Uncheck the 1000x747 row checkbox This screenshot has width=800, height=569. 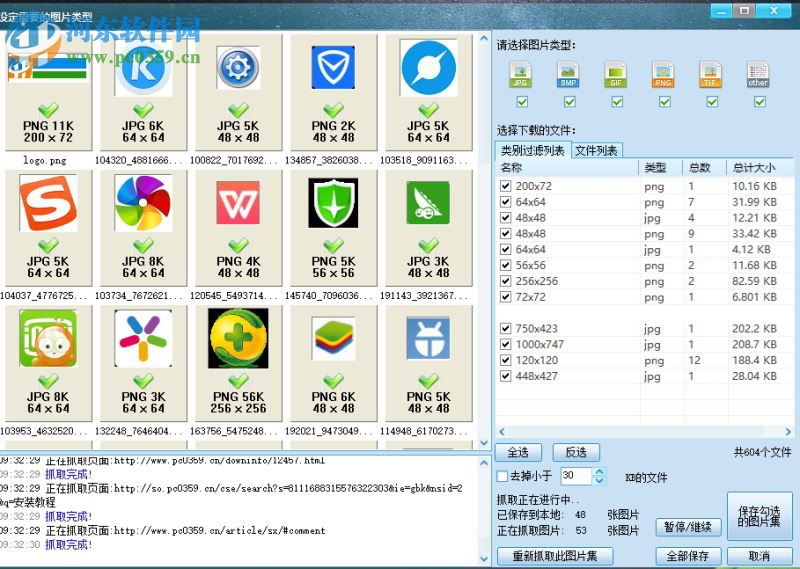[x=505, y=344]
